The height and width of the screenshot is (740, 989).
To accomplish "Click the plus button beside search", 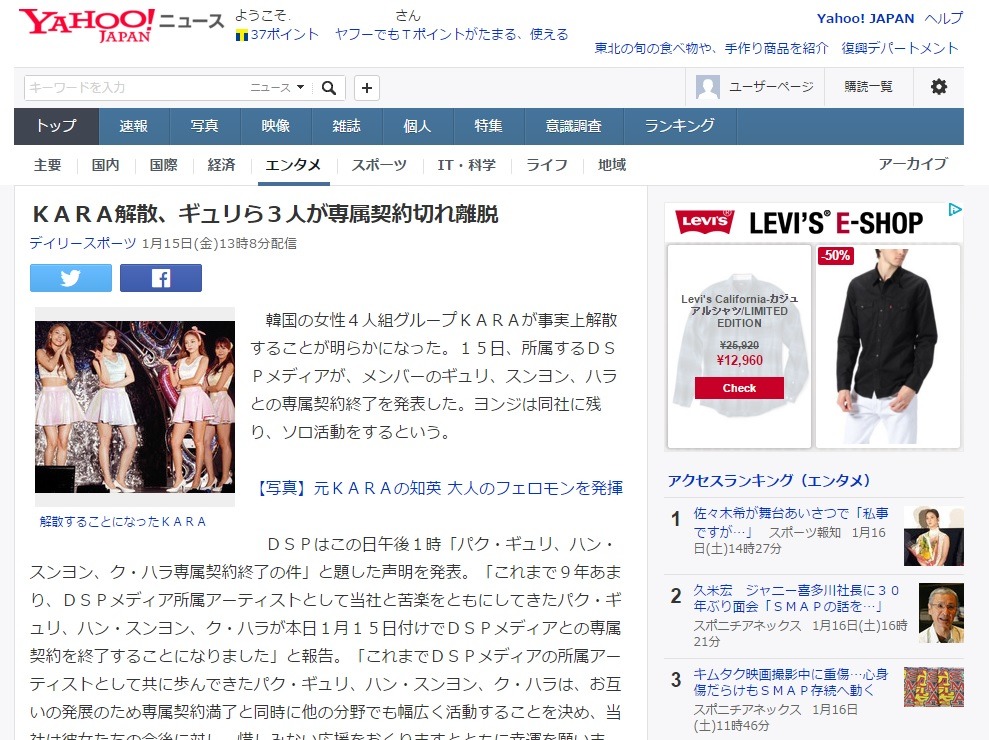I will [366, 88].
